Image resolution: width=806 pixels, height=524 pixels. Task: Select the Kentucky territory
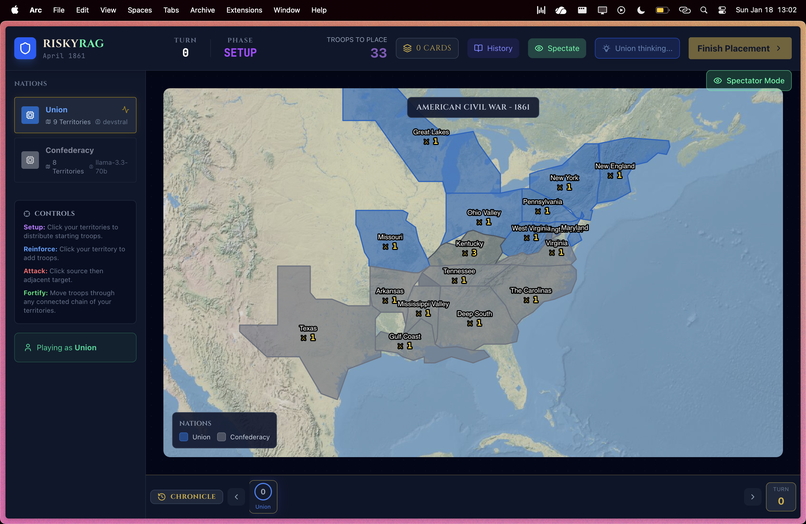click(x=469, y=248)
